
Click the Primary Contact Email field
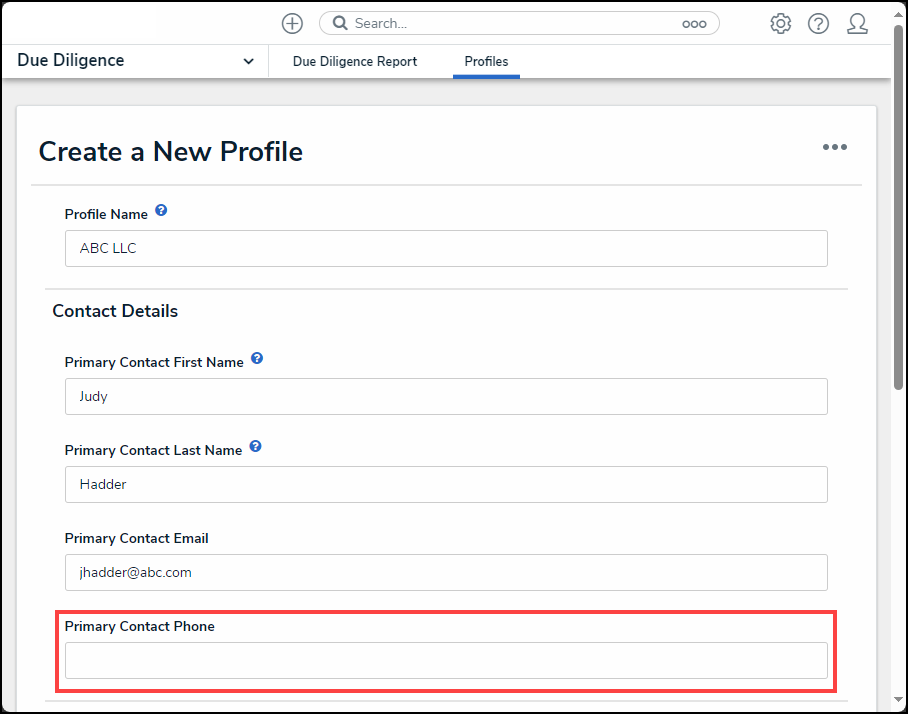click(446, 573)
